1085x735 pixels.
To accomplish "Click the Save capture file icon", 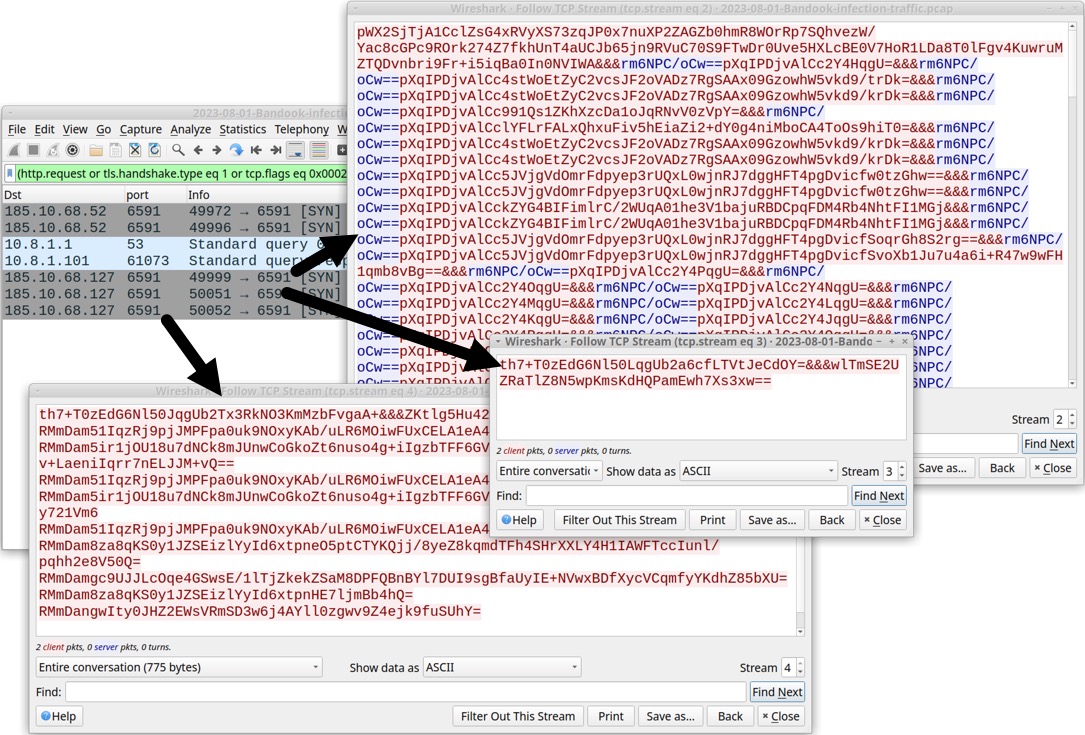I will point(116,149).
